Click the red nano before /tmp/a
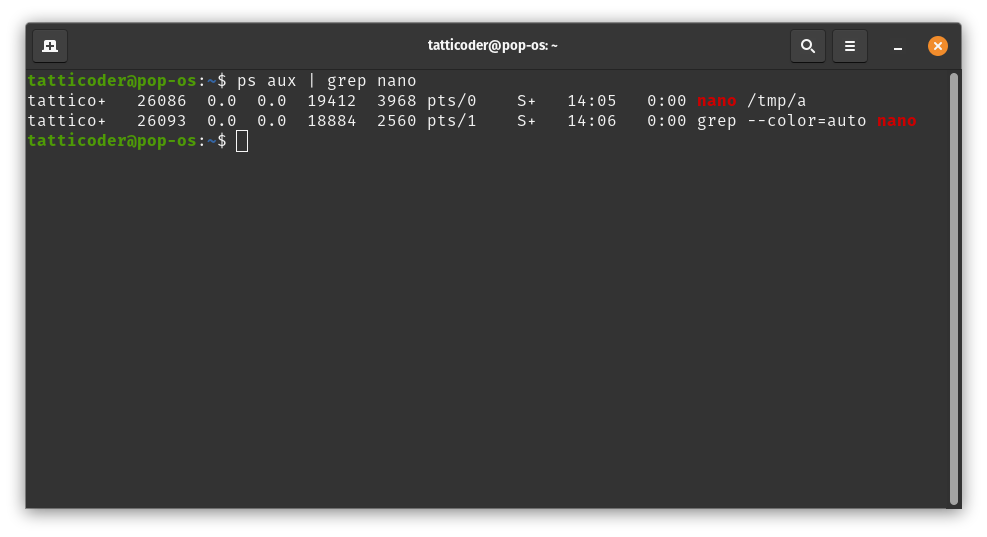 (716, 101)
